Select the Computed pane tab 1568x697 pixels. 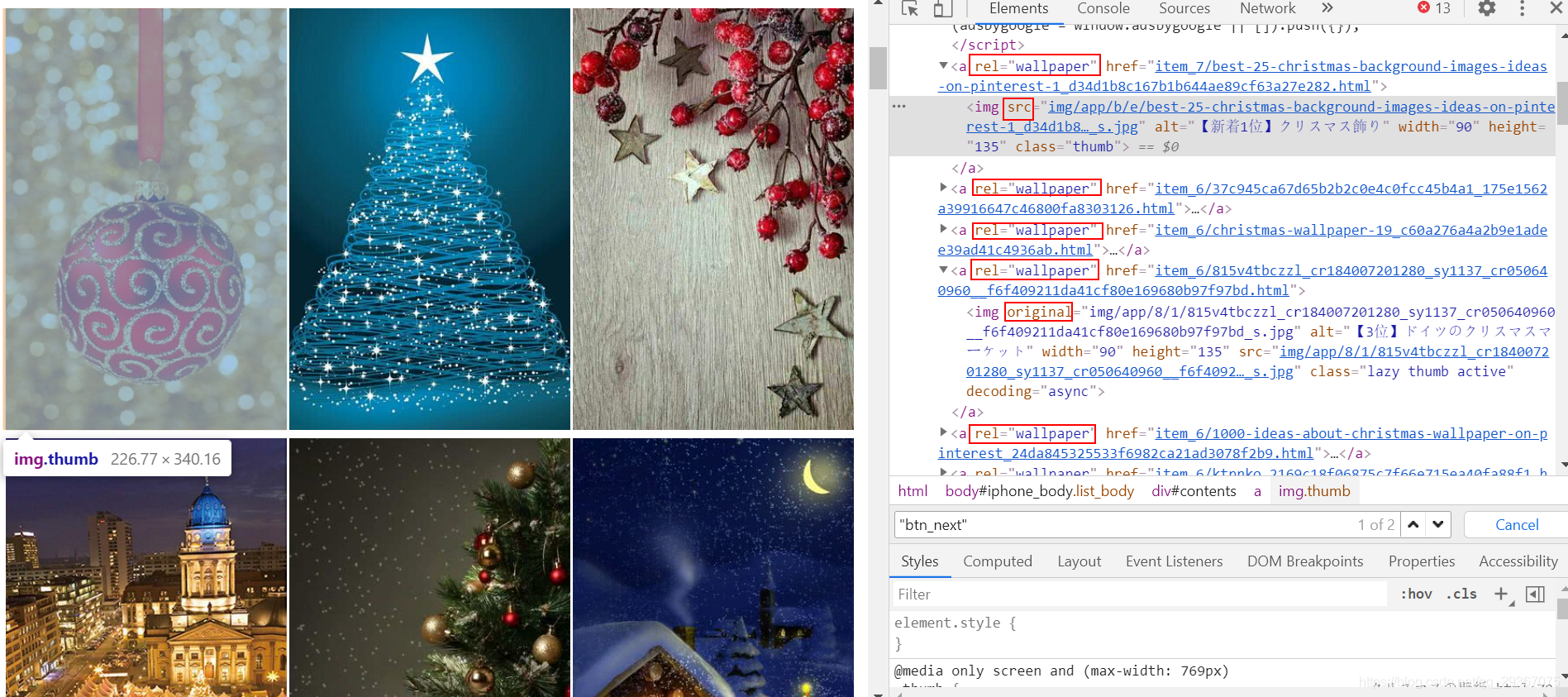[997, 561]
